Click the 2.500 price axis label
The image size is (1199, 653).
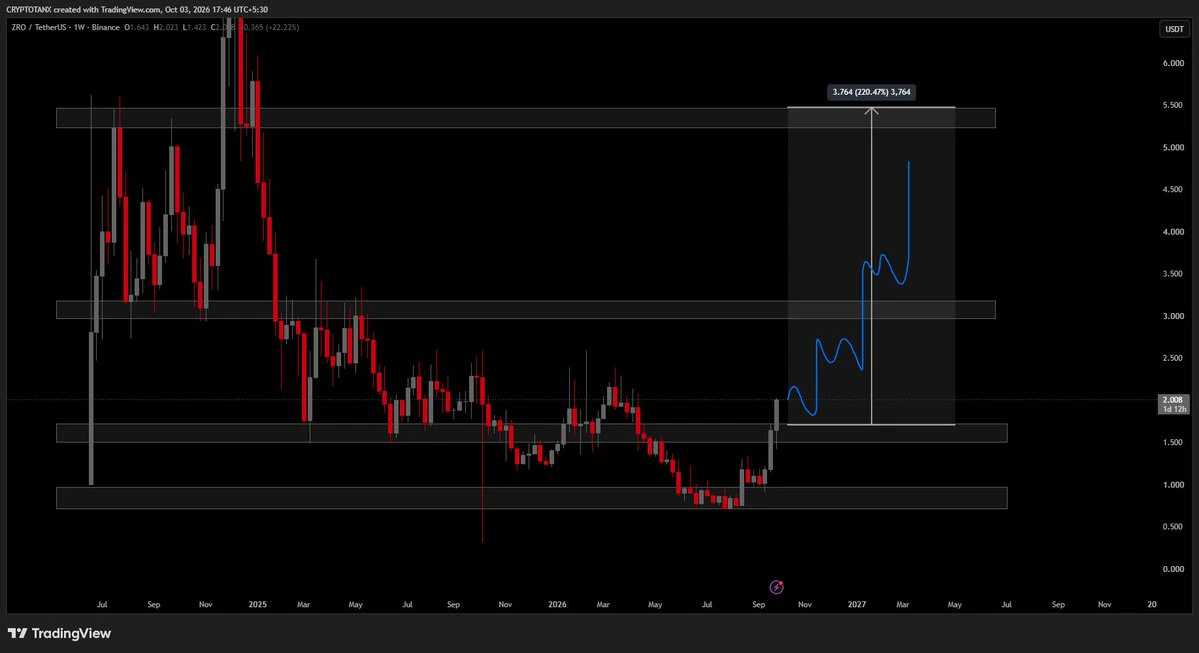(x=1173, y=358)
